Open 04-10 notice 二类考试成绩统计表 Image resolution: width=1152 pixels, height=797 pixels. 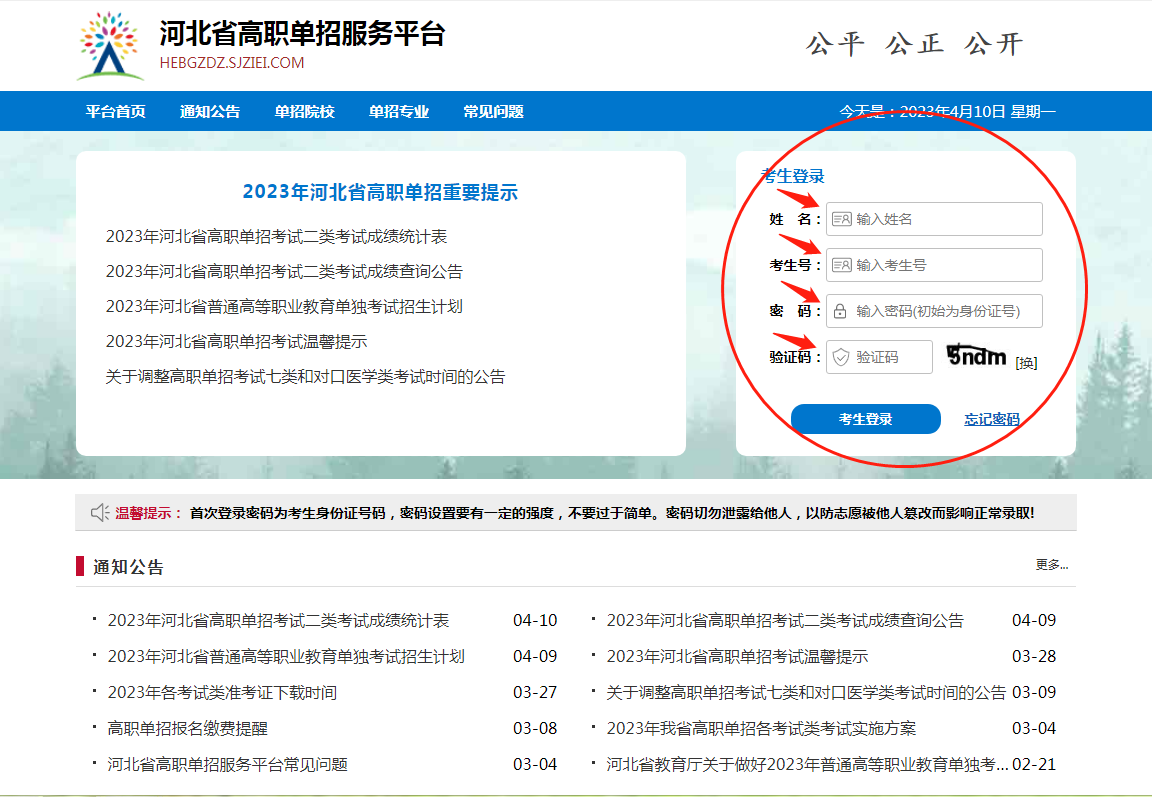pos(278,621)
